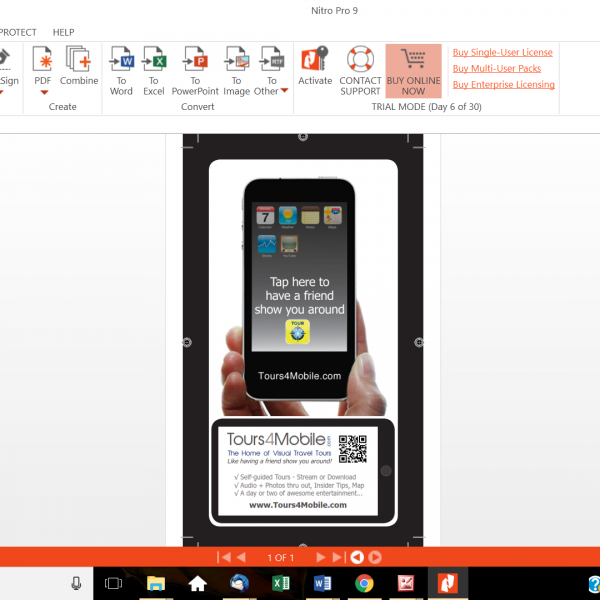Go to the first page
The image size is (600, 600).
(224, 557)
